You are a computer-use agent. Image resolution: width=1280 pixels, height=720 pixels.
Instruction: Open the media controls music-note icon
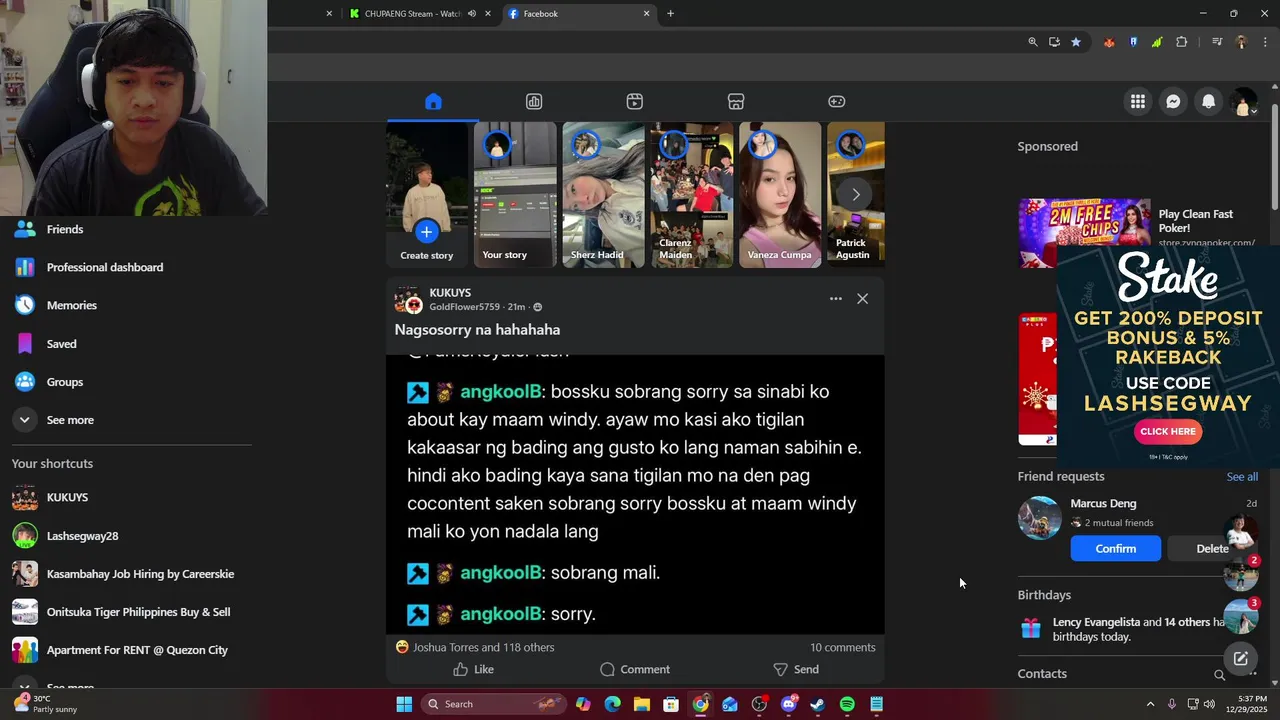[1217, 42]
